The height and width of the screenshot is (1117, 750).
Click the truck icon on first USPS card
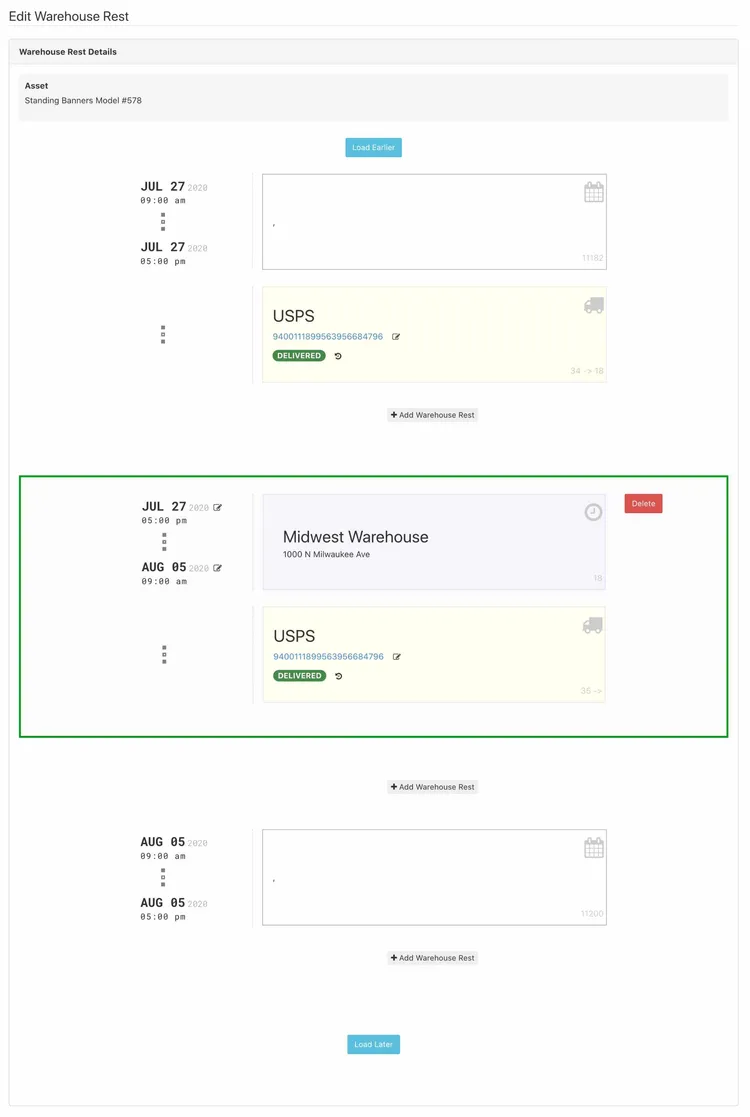coord(593,306)
